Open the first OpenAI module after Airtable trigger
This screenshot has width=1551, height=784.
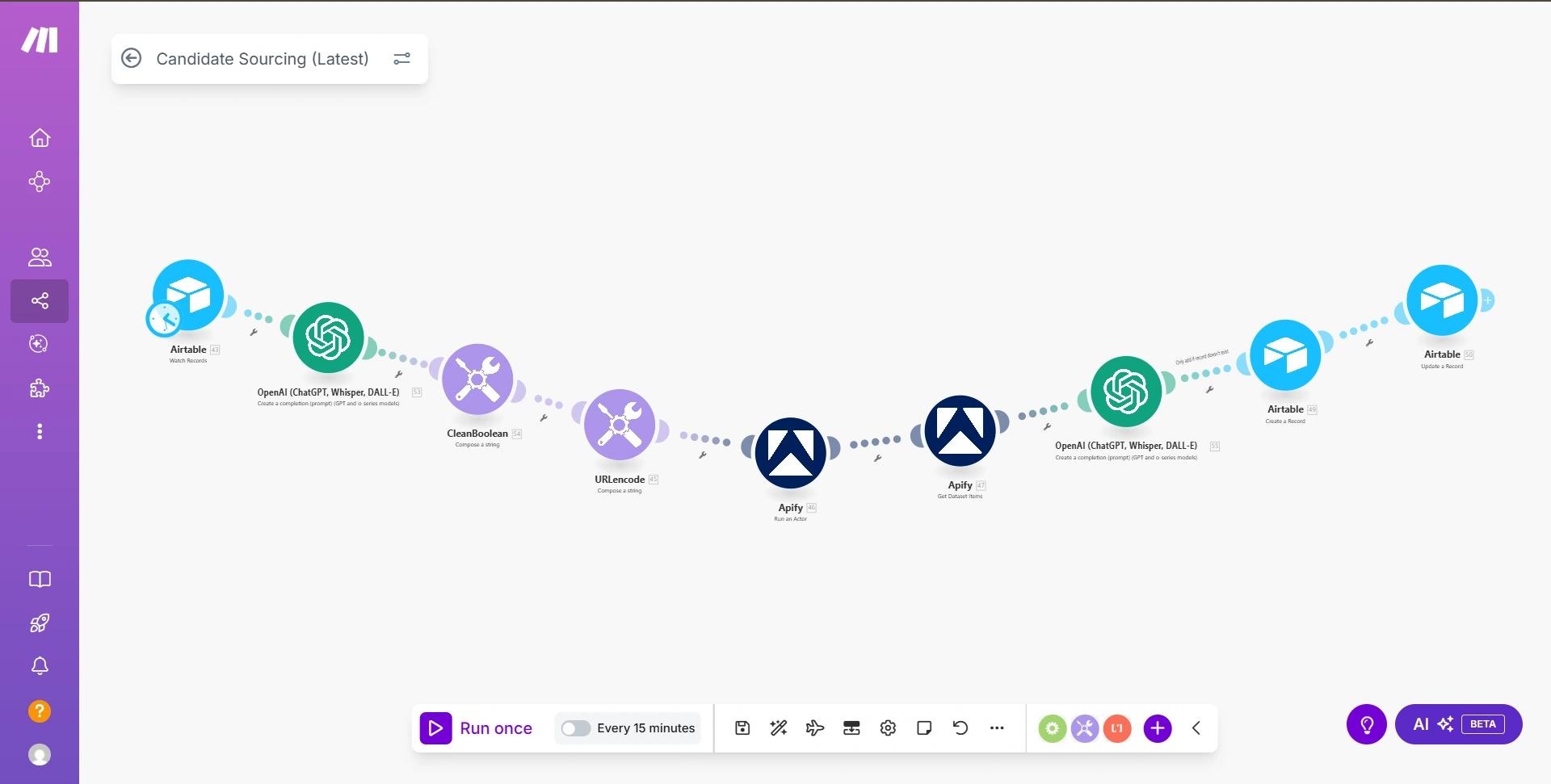tap(328, 337)
